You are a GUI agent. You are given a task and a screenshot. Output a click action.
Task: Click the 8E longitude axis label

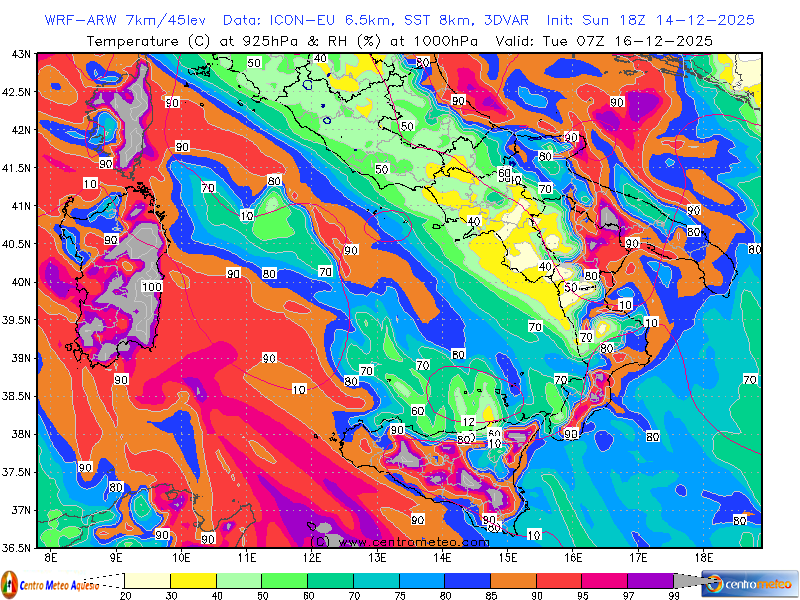tap(51, 556)
